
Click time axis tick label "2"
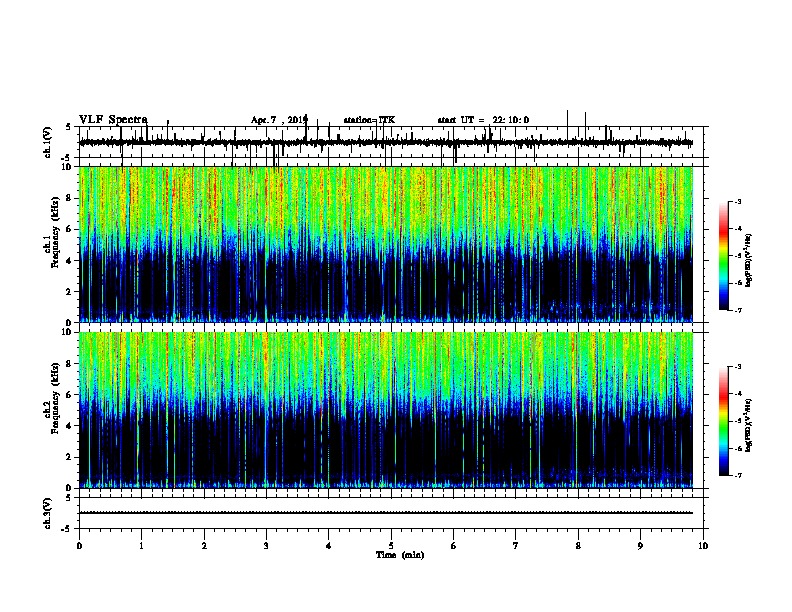[x=204, y=546]
